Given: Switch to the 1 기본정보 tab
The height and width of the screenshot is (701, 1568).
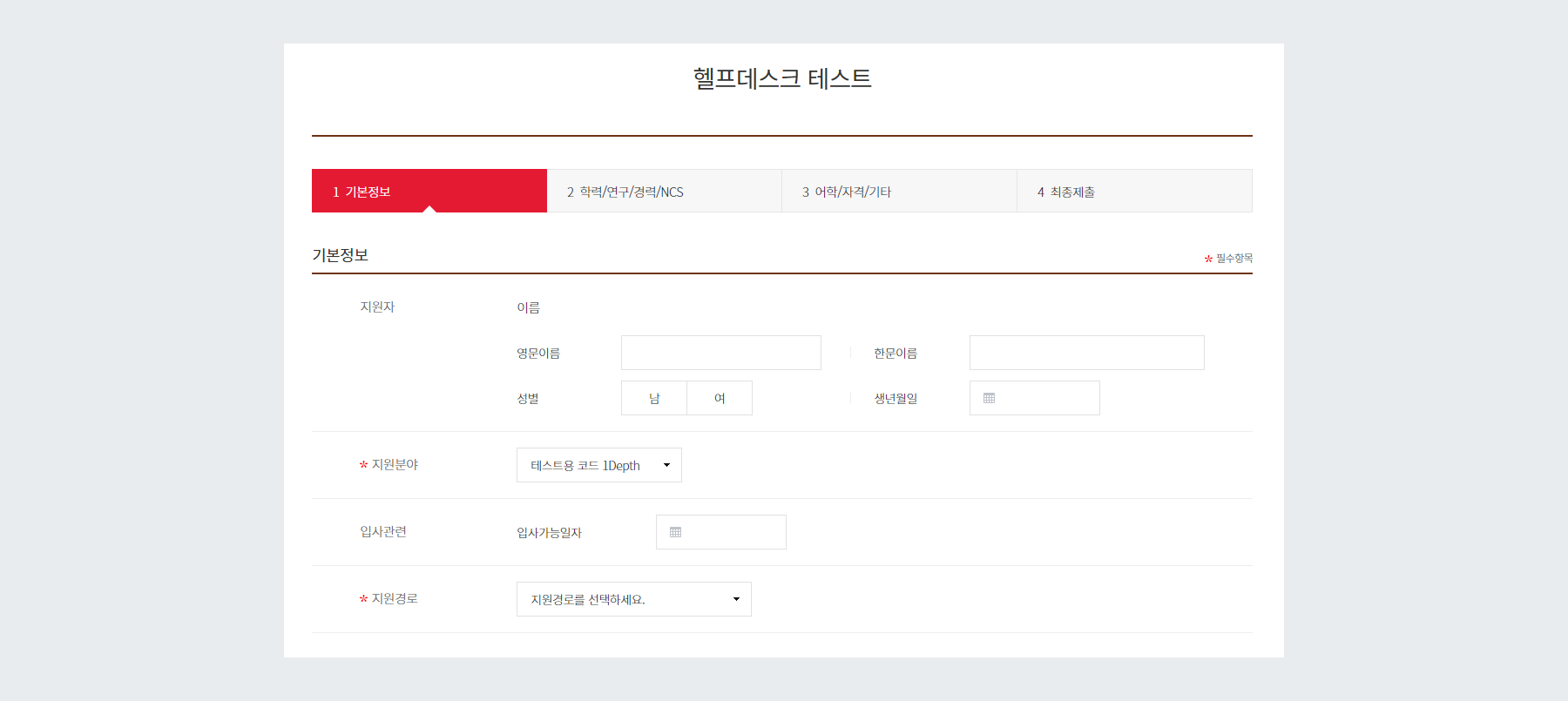Looking at the screenshot, I should pos(429,191).
